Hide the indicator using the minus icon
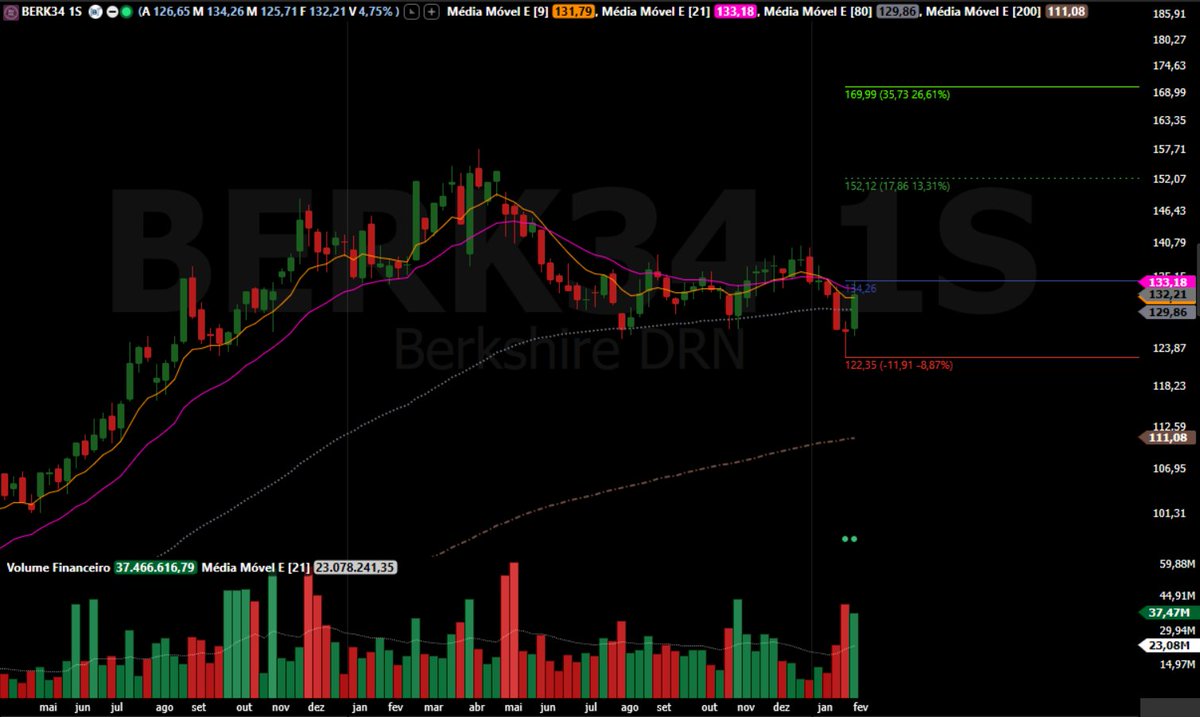 click(111, 11)
